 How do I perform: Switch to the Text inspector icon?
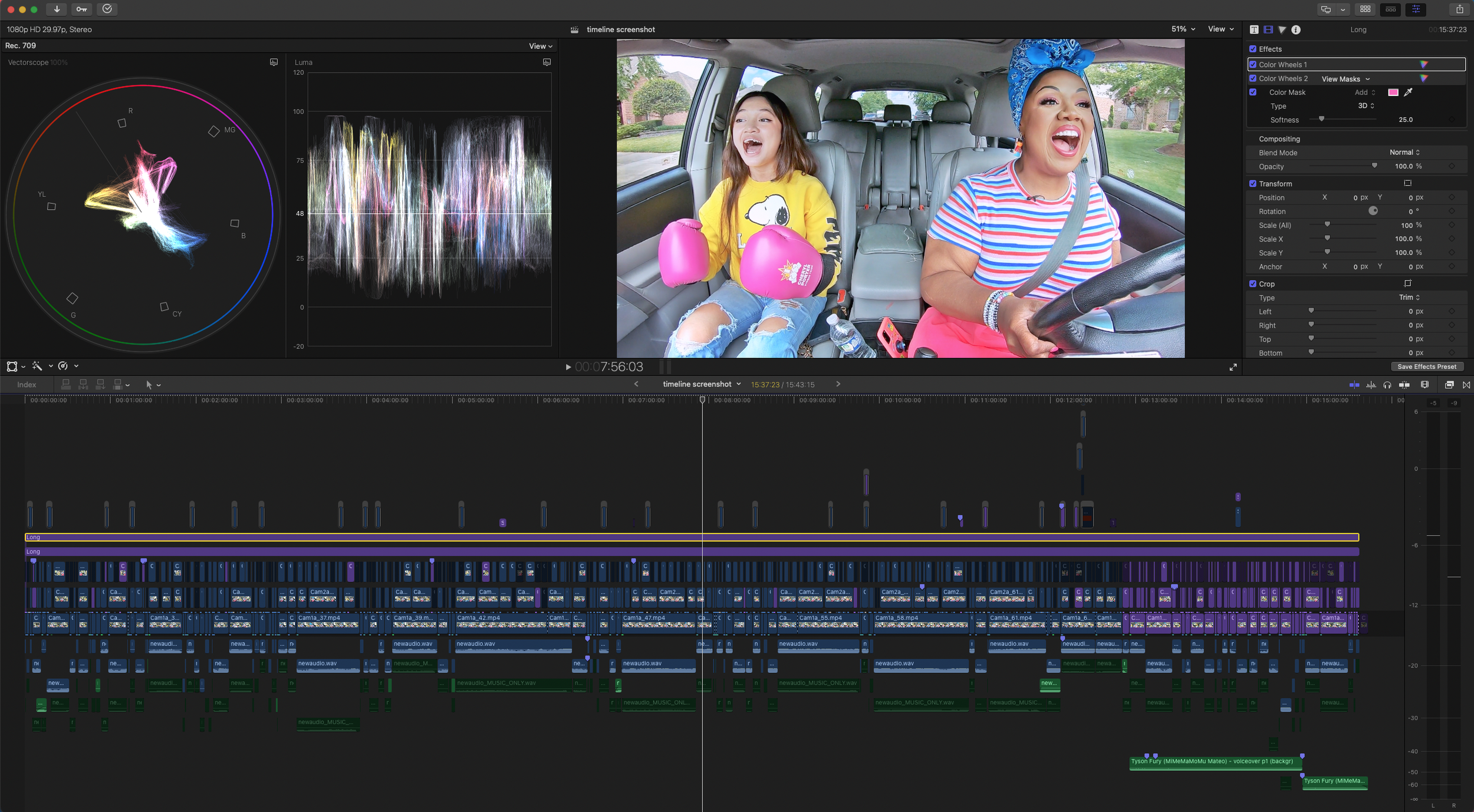click(1254, 29)
